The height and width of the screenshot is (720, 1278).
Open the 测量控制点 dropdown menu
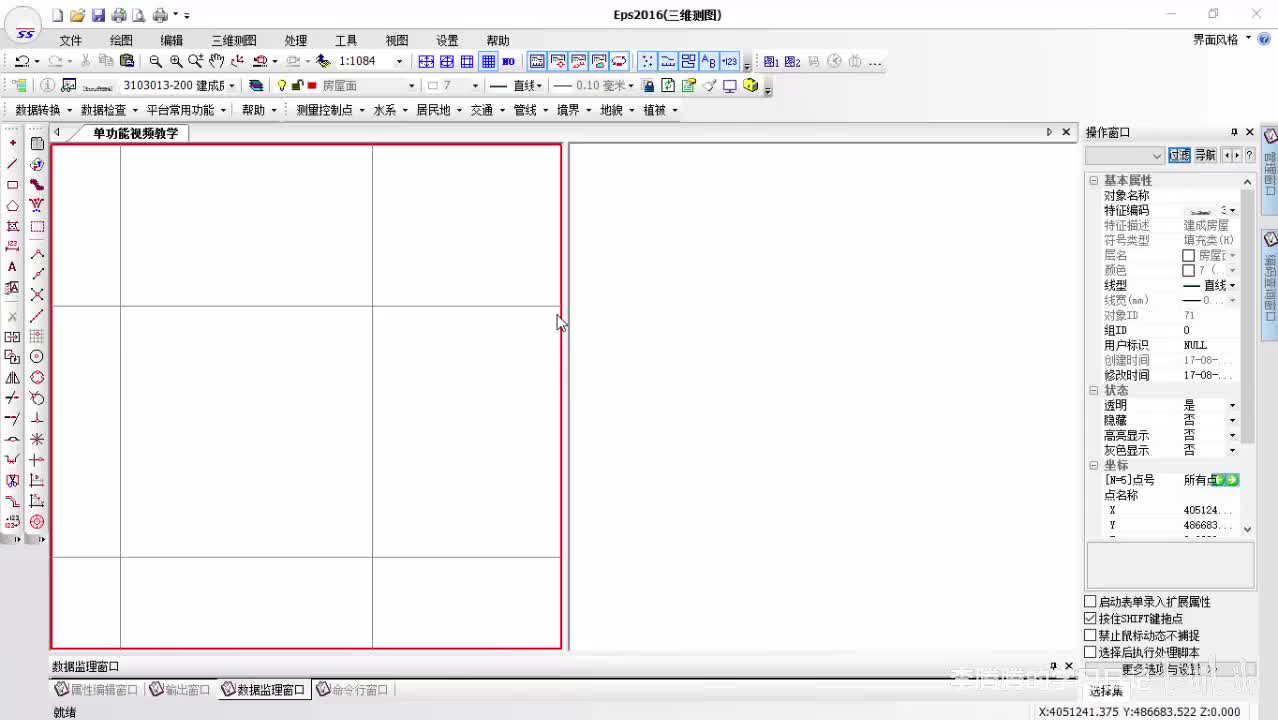click(330, 110)
